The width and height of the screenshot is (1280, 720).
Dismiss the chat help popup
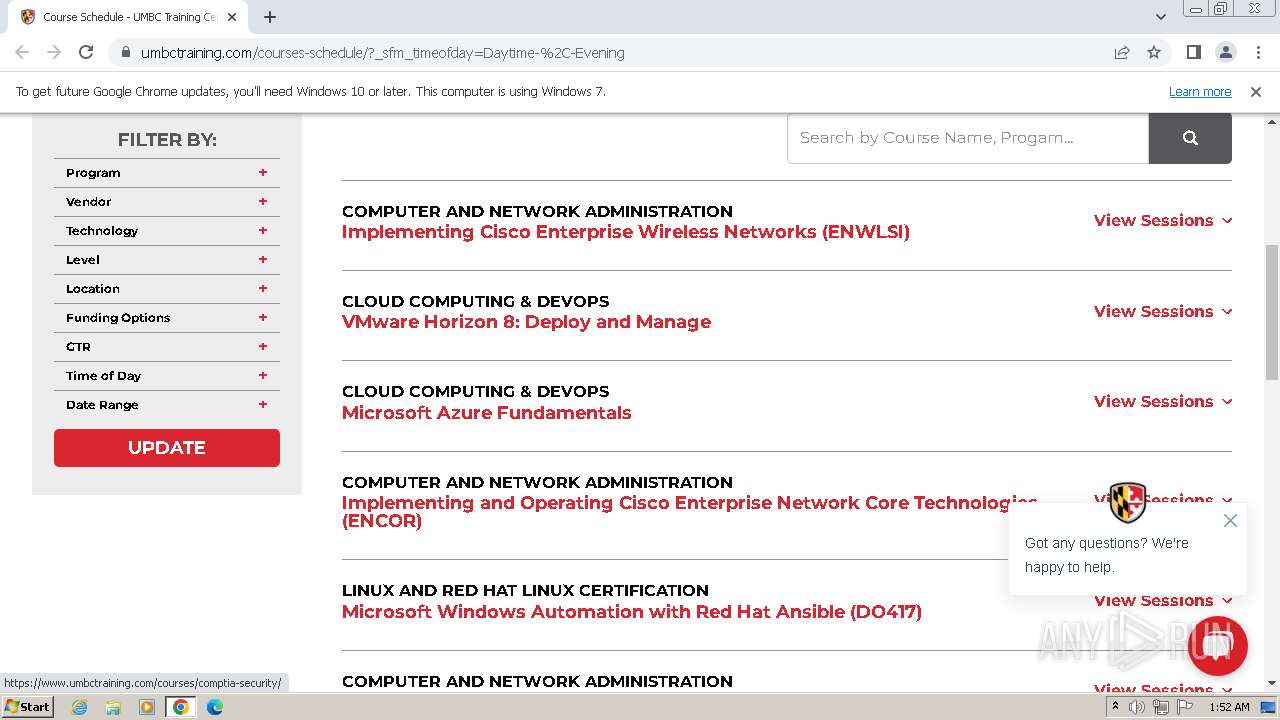click(1230, 520)
